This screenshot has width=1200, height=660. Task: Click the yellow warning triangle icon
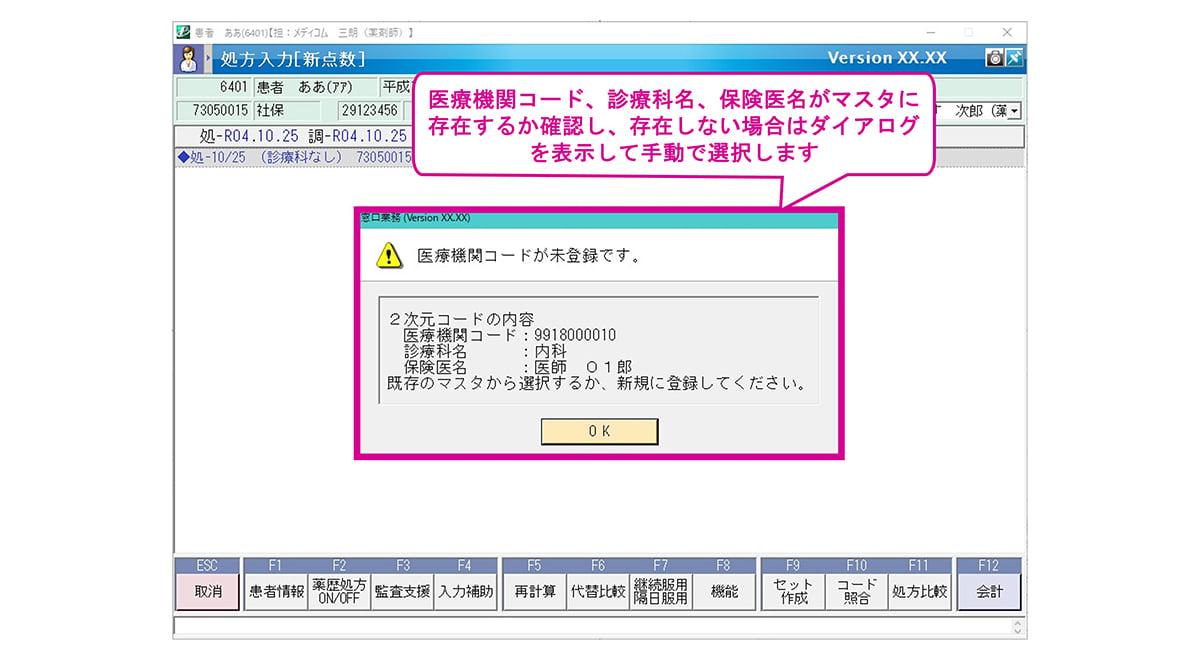(389, 256)
